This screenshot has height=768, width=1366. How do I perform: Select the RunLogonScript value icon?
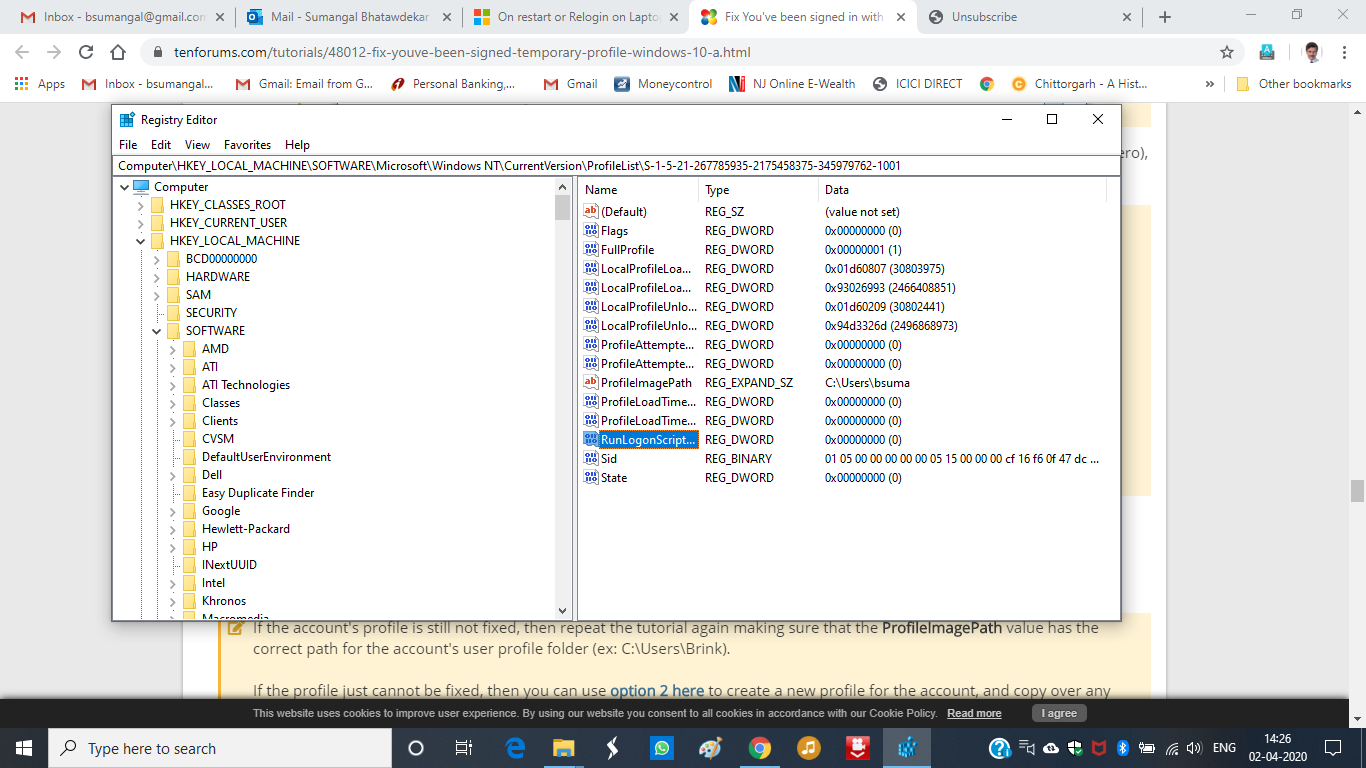(591, 440)
